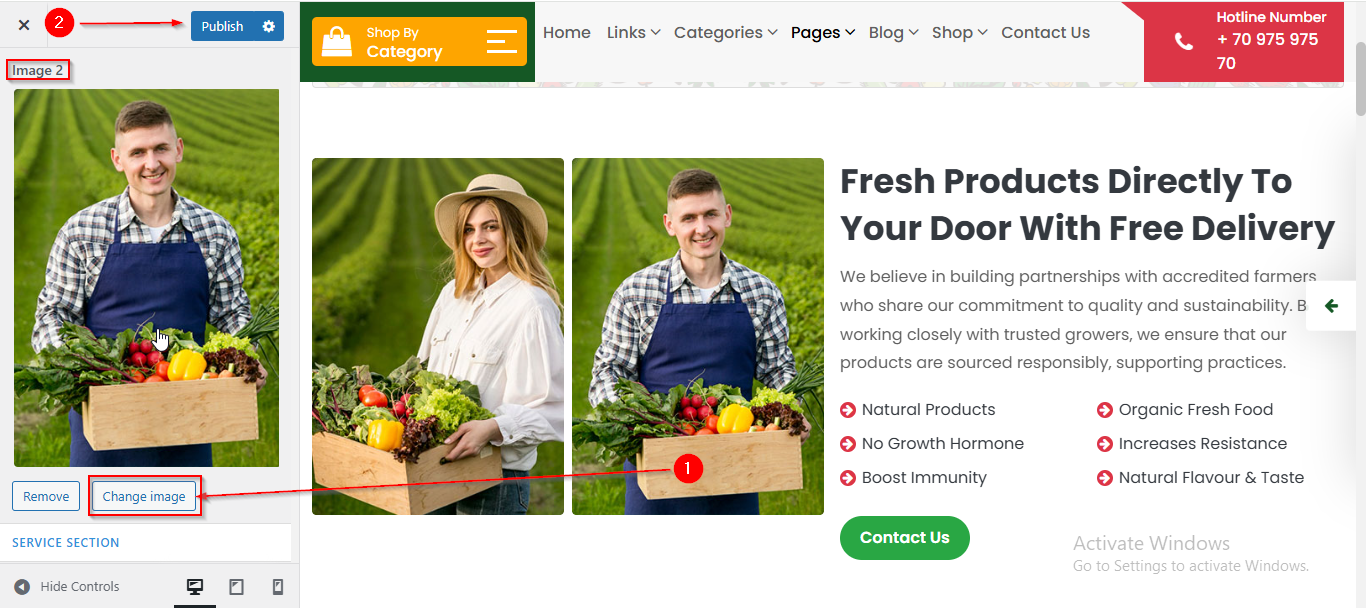Click the Hide Controls arrow icon
1366x608 pixels.
click(22, 587)
